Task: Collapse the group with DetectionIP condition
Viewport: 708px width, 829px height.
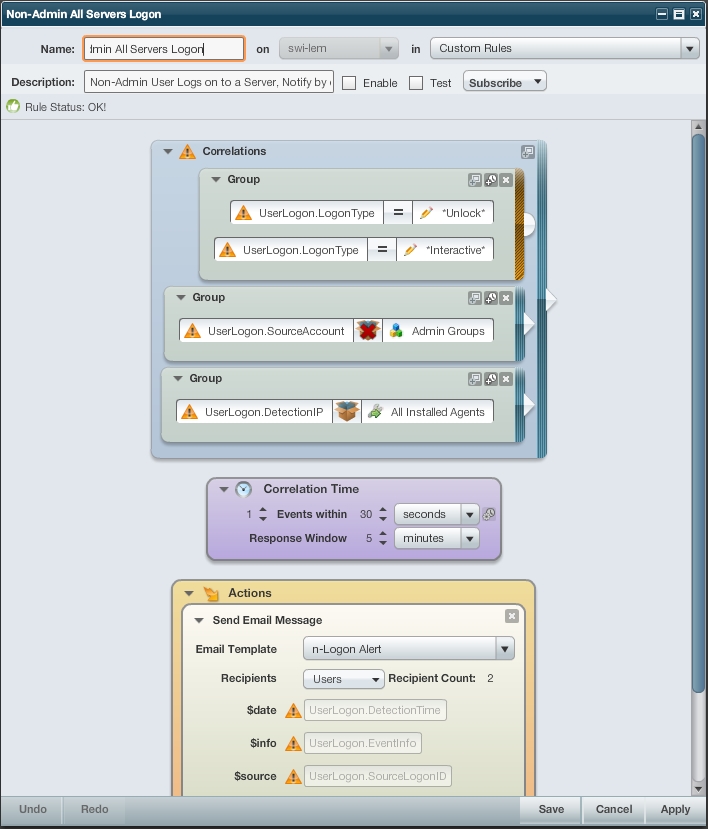Action: pyautogui.click(x=178, y=378)
